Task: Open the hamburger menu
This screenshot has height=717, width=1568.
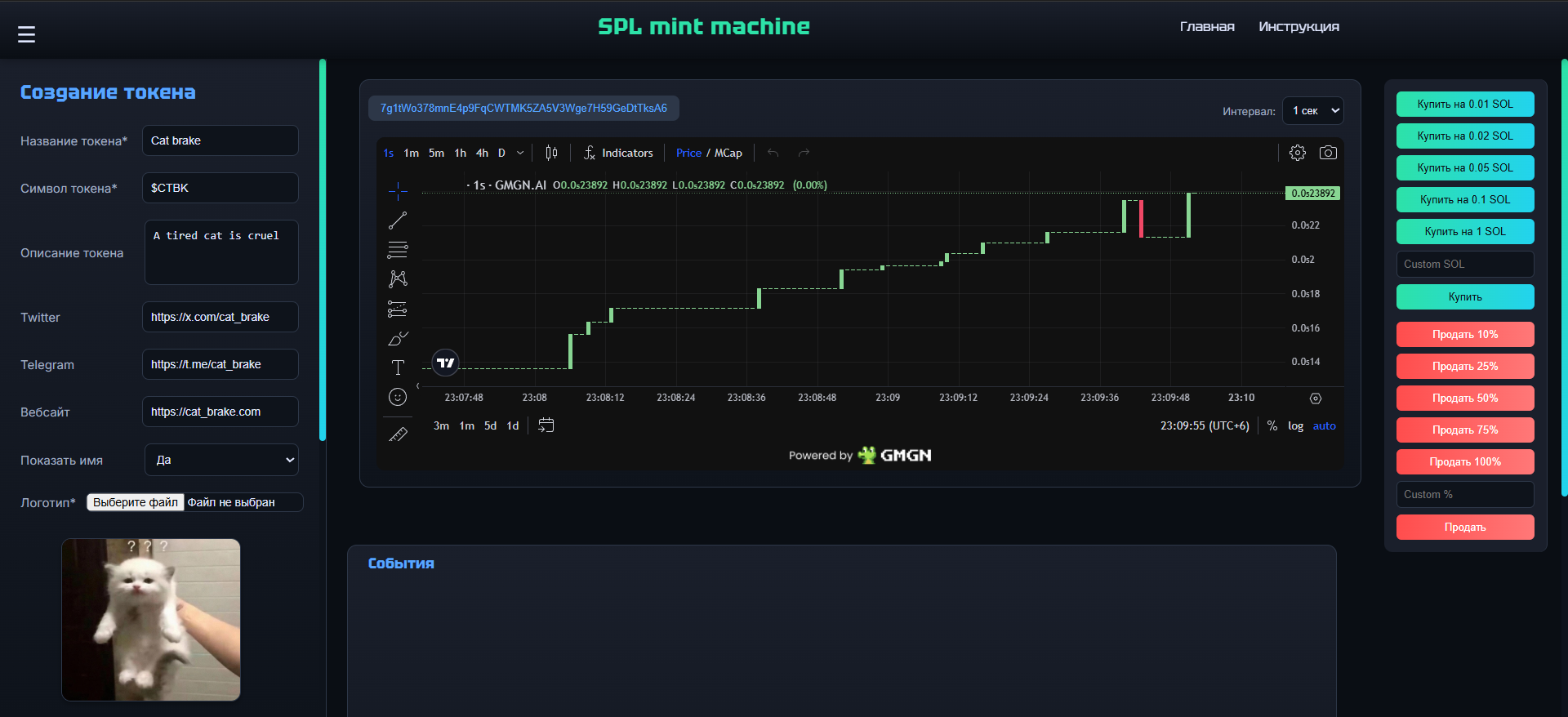Action: pyautogui.click(x=26, y=34)
